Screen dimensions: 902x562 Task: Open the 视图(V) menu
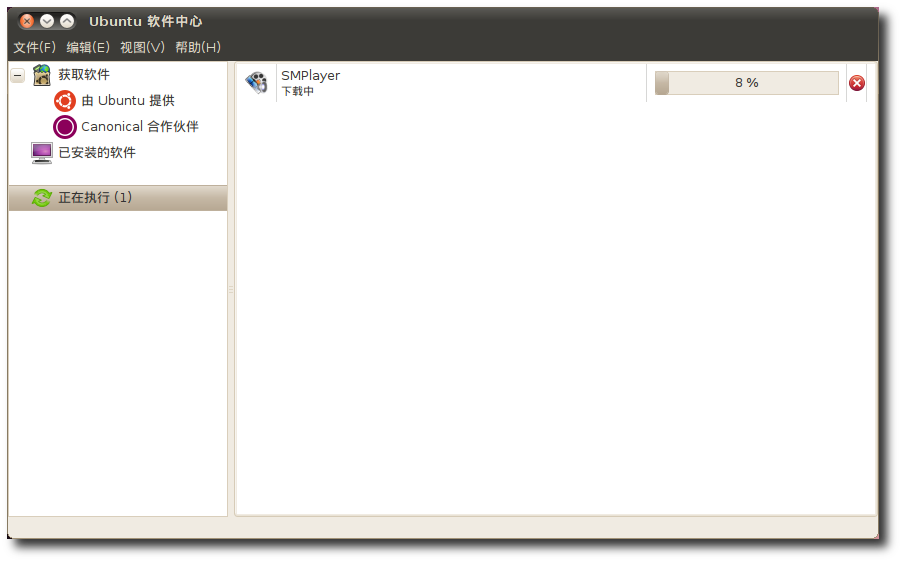coord(142,47)
